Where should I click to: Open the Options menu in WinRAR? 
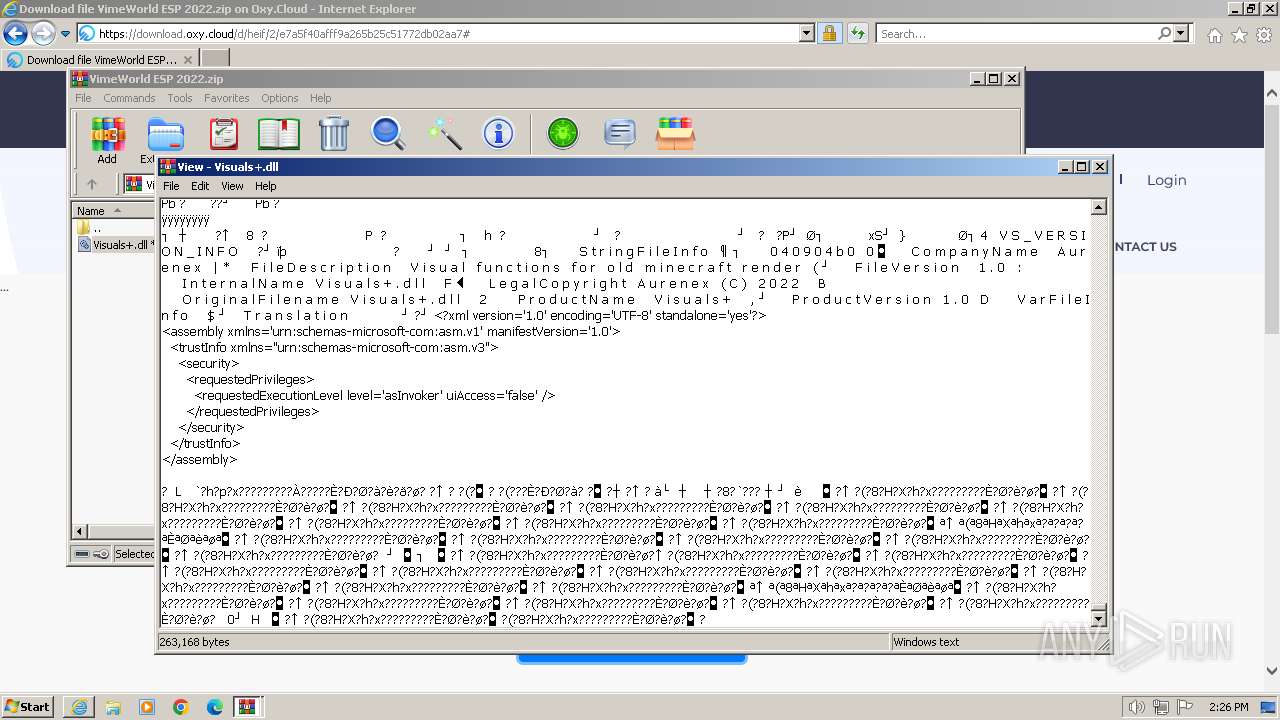pos(280,98)
